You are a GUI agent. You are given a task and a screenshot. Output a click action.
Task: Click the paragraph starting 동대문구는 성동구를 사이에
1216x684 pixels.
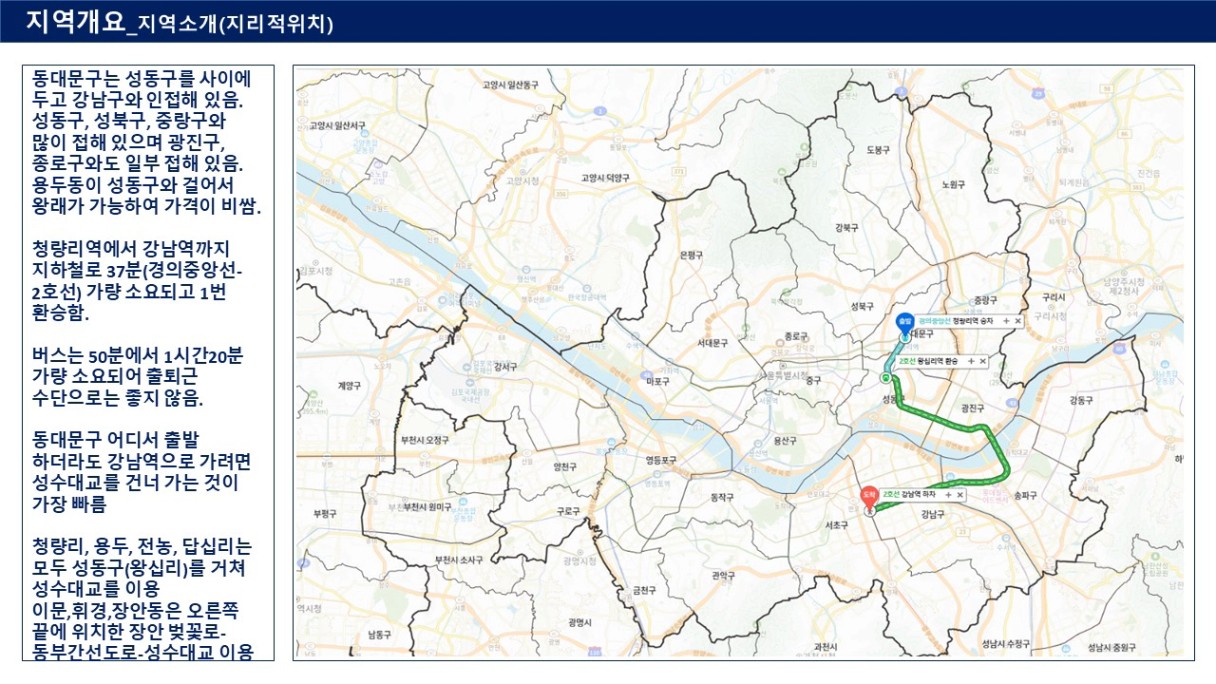(146, 143)
